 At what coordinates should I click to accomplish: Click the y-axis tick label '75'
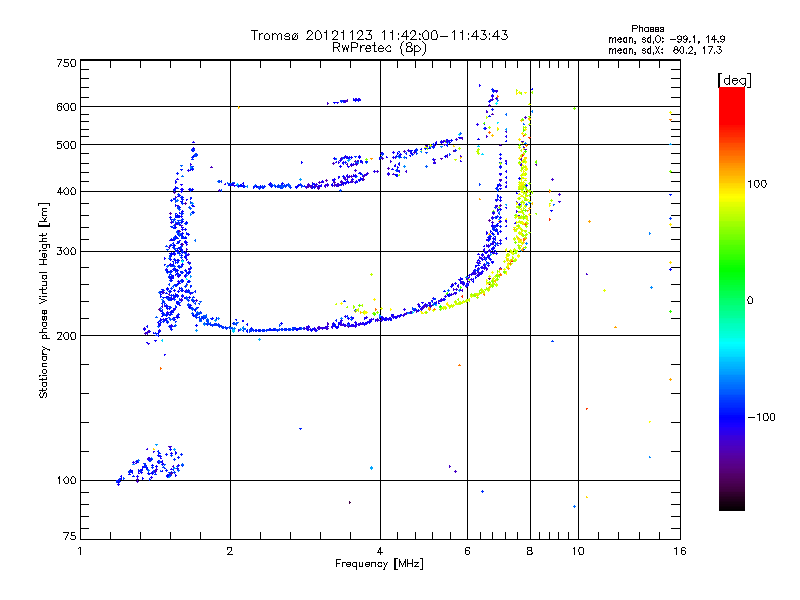click(x=70, y=536)
